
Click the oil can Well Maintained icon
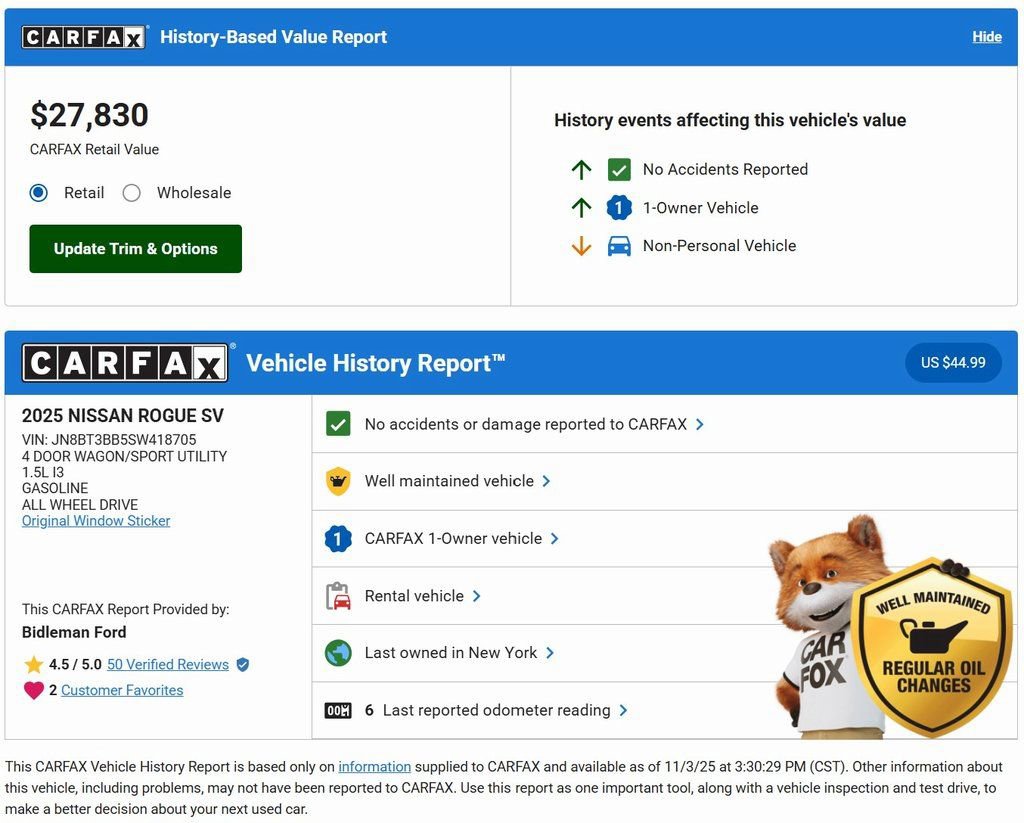point(338,480)
